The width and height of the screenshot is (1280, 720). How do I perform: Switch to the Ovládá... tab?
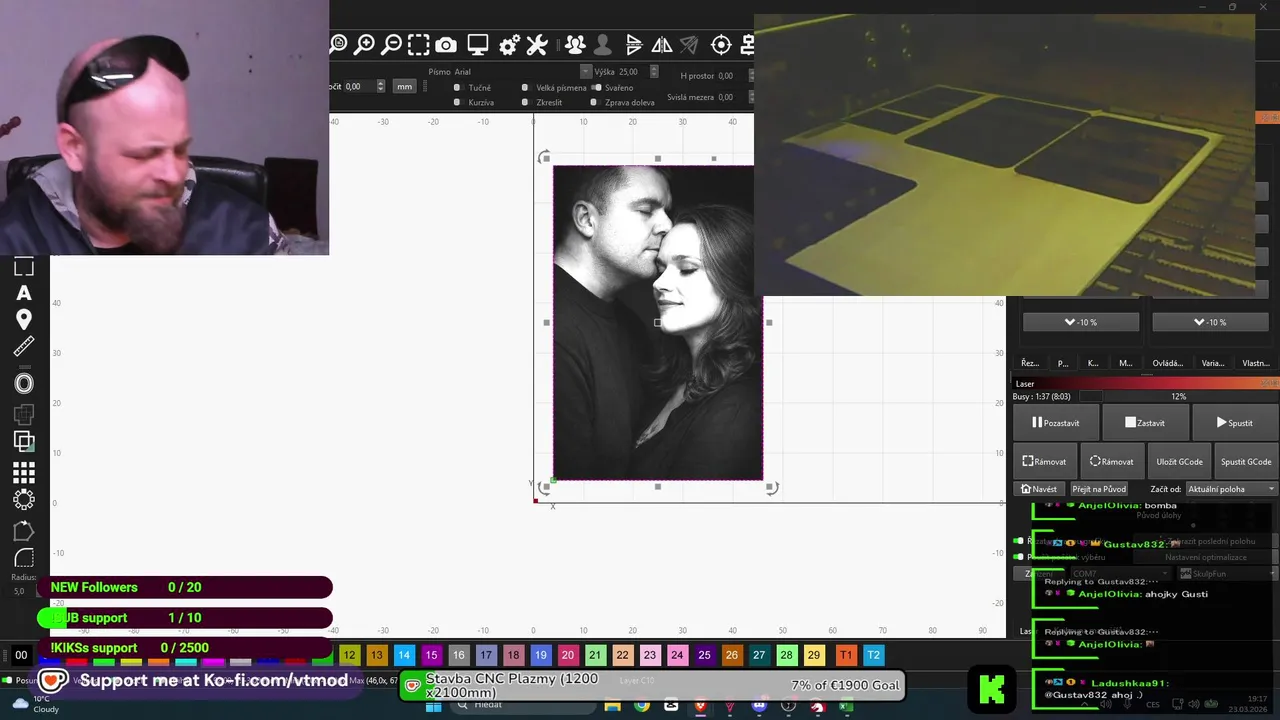(x=1167, y=363)
